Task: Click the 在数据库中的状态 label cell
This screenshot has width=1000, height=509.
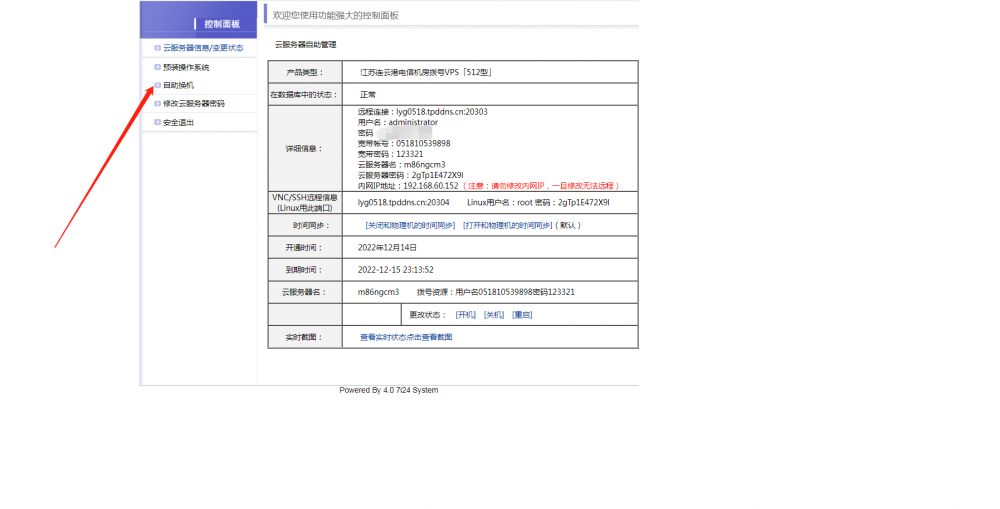Action: click(x=305, y=94)
